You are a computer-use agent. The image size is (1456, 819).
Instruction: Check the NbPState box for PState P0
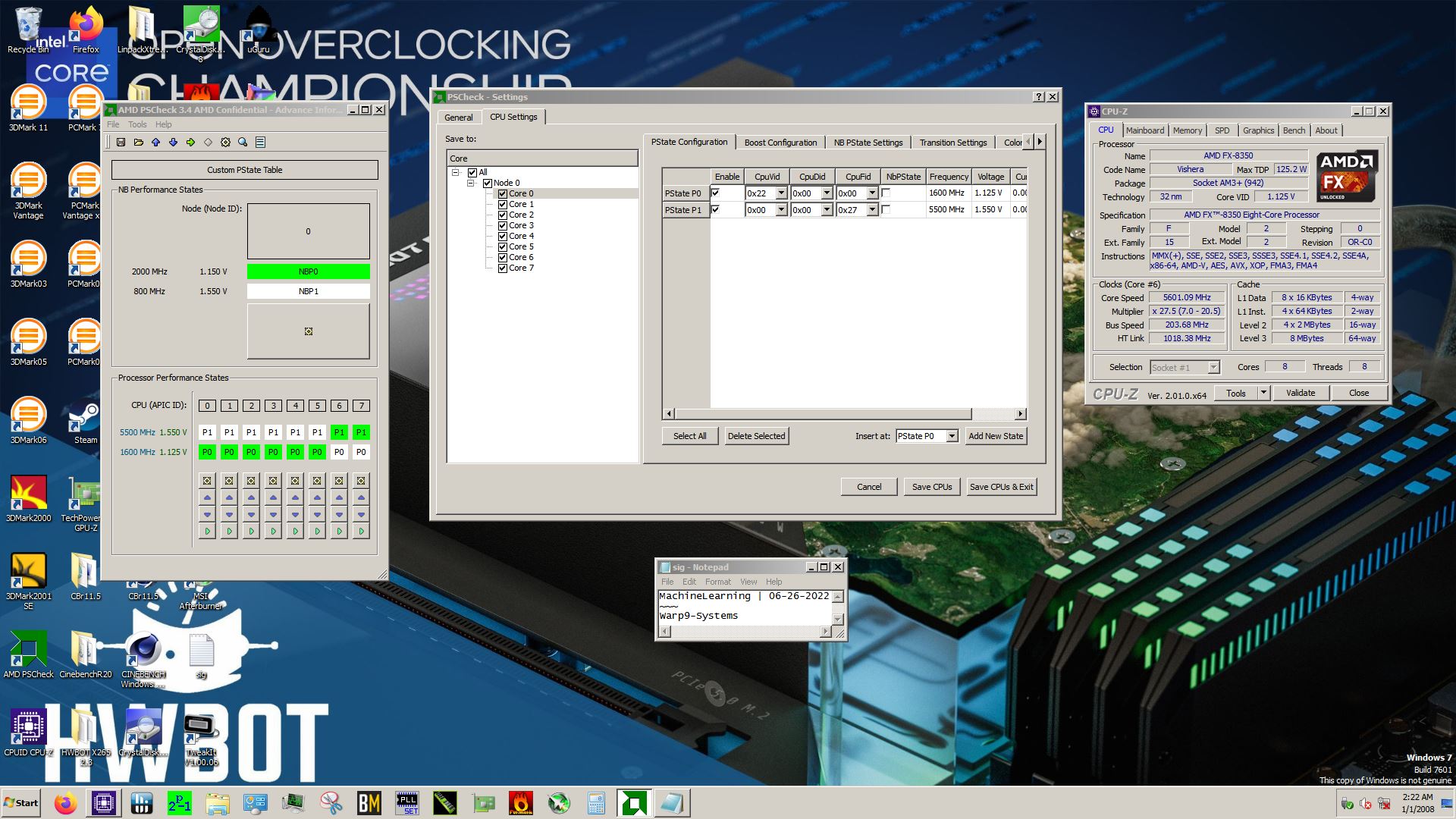(x=886, y=193)
